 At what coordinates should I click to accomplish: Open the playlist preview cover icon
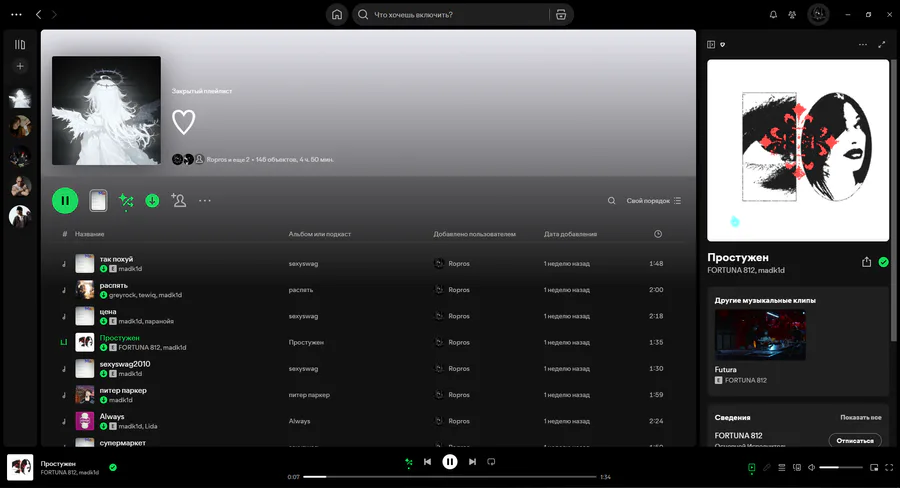[98, 201]
